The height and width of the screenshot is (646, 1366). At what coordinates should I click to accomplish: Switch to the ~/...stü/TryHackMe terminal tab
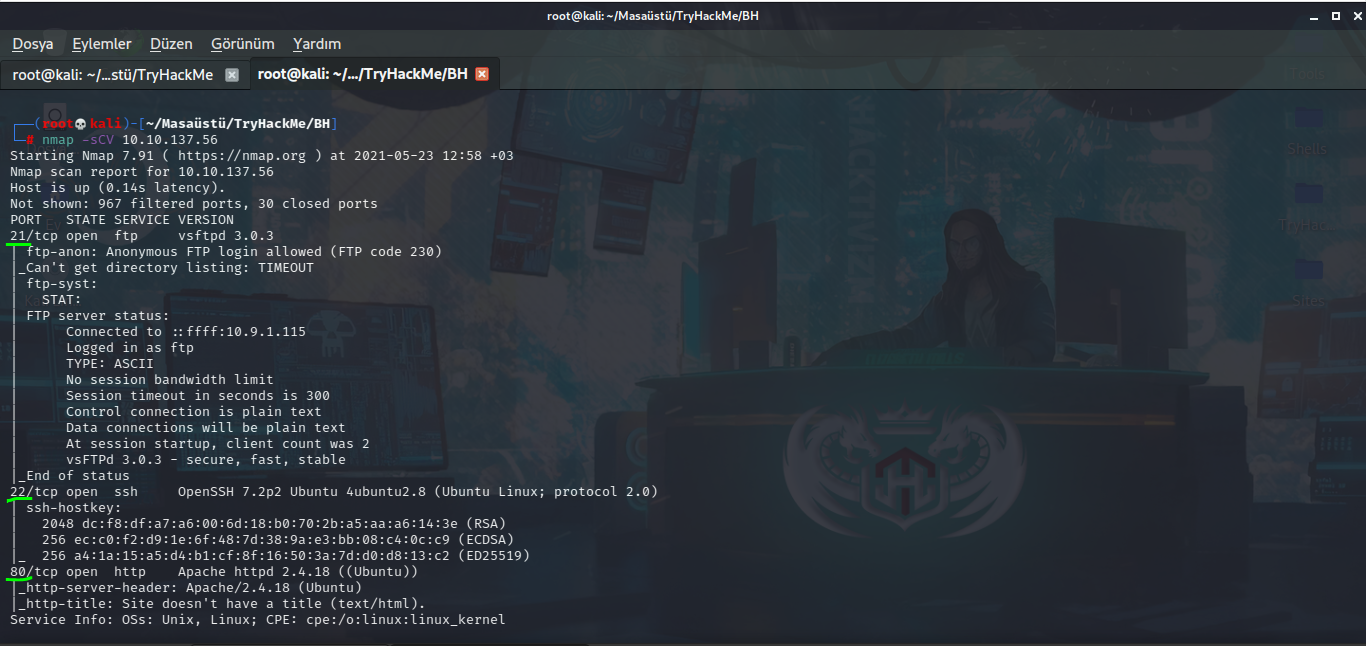click(x=112, y=75)
